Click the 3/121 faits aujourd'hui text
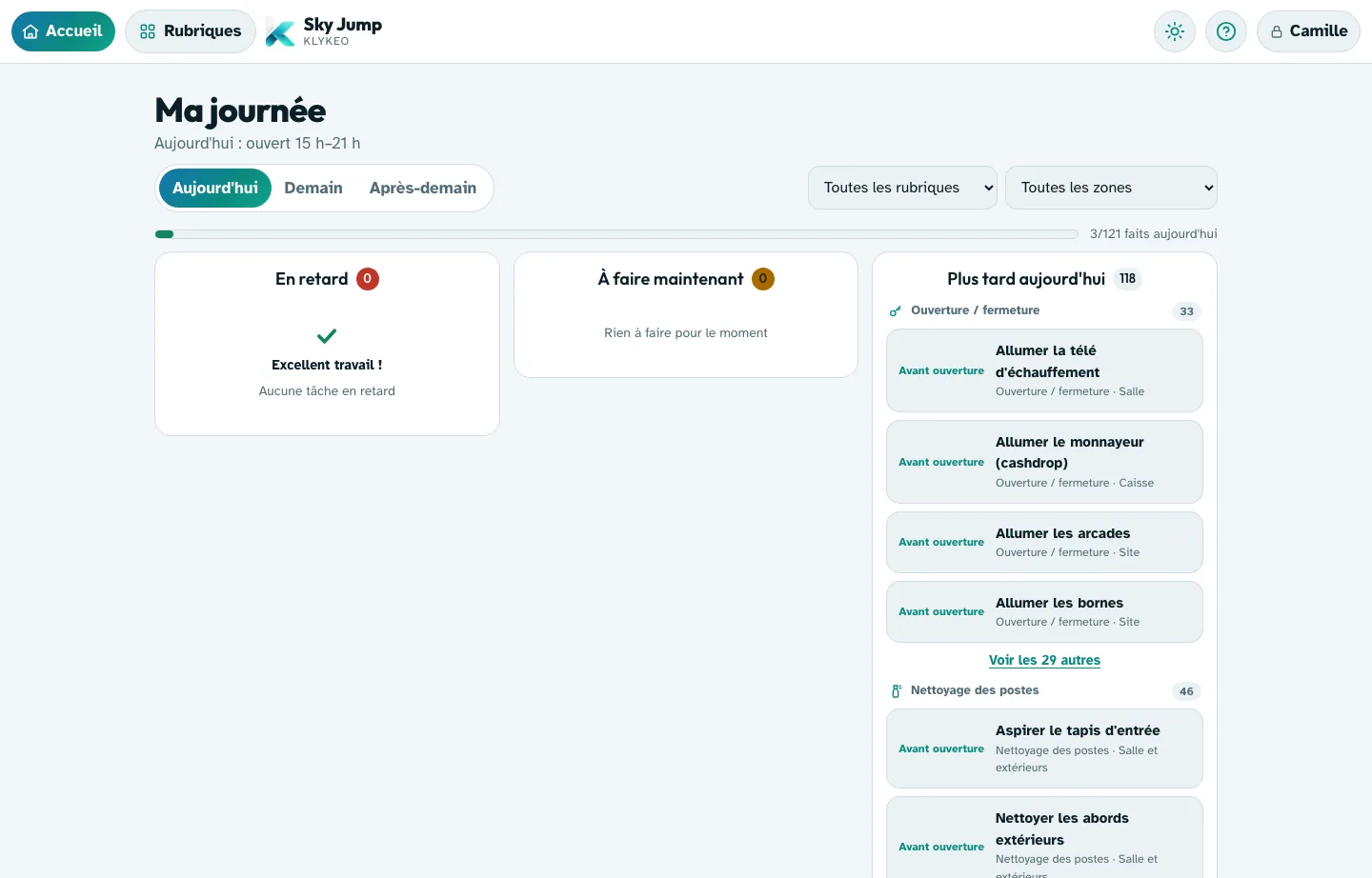Screen dimensions: 1372x878 pyautogui.click(x=1154, y=233)
